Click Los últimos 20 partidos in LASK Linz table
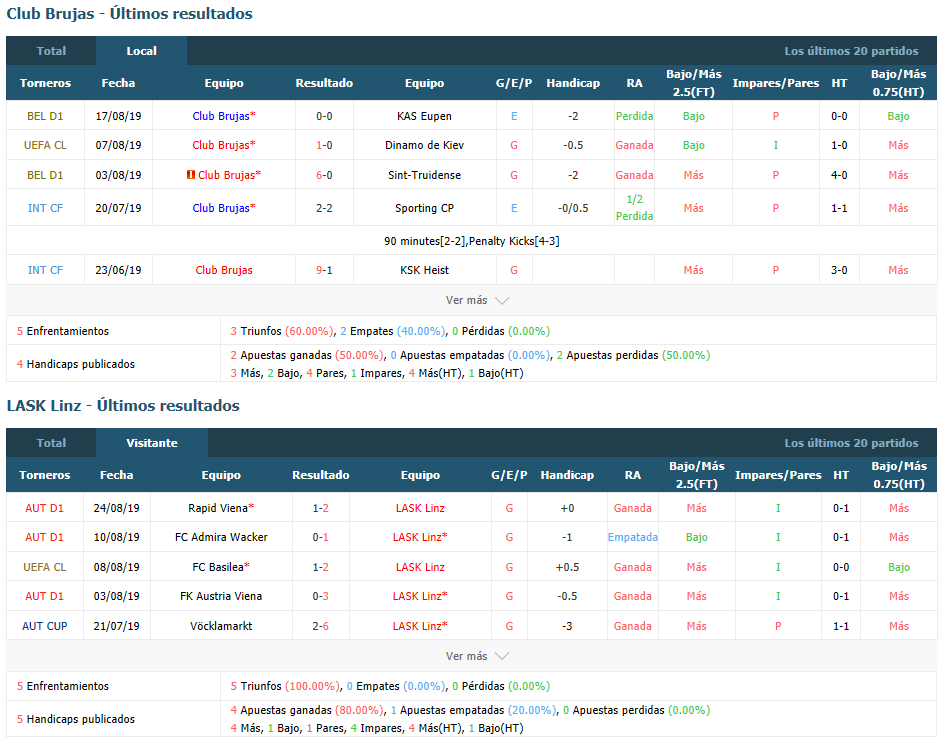 point(851,443)
